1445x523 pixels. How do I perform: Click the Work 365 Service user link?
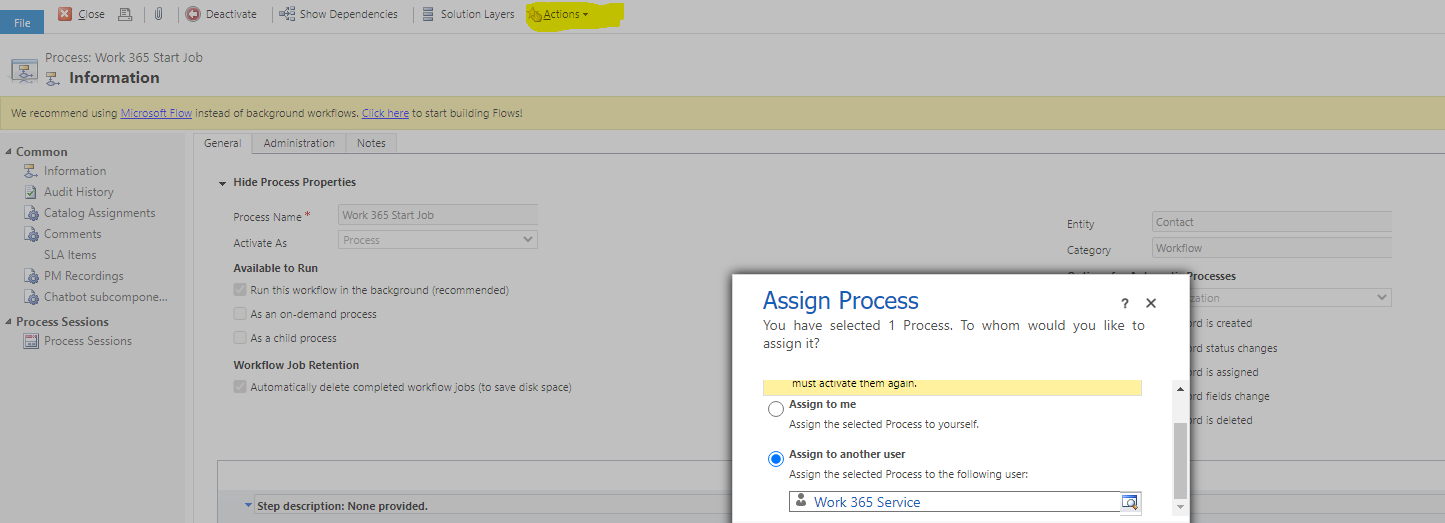pyautogui.click(x=867, y=502)
